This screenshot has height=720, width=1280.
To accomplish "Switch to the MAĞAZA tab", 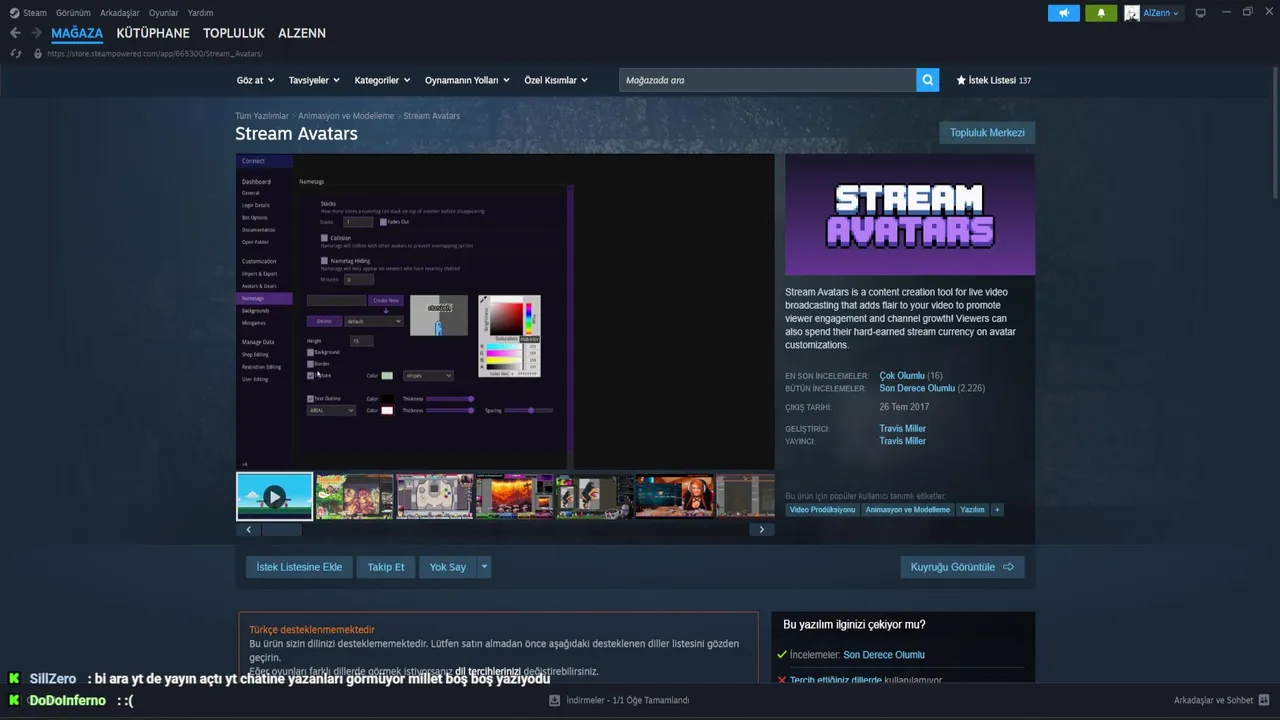I will 77,33.
